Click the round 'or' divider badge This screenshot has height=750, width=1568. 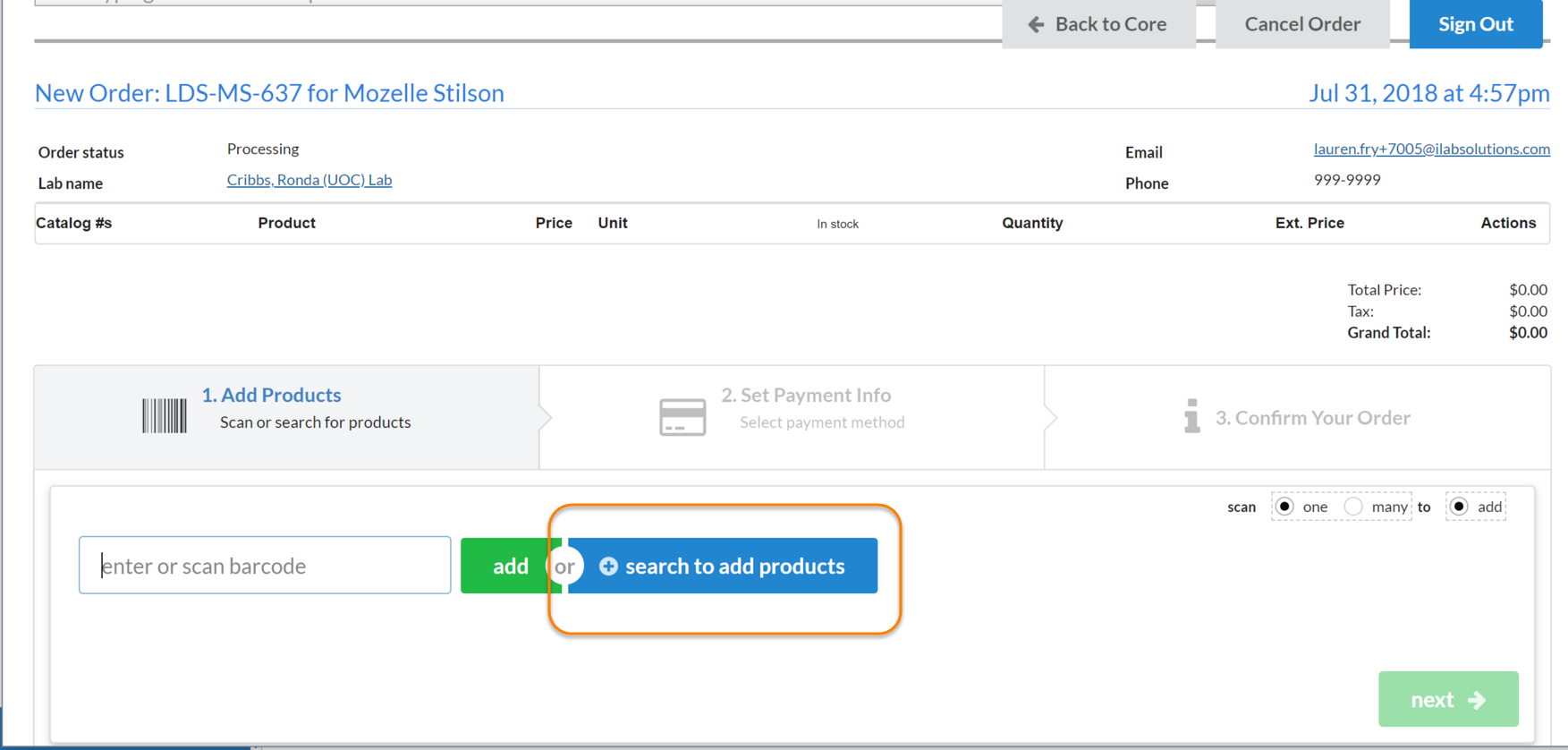click(564, 567)
